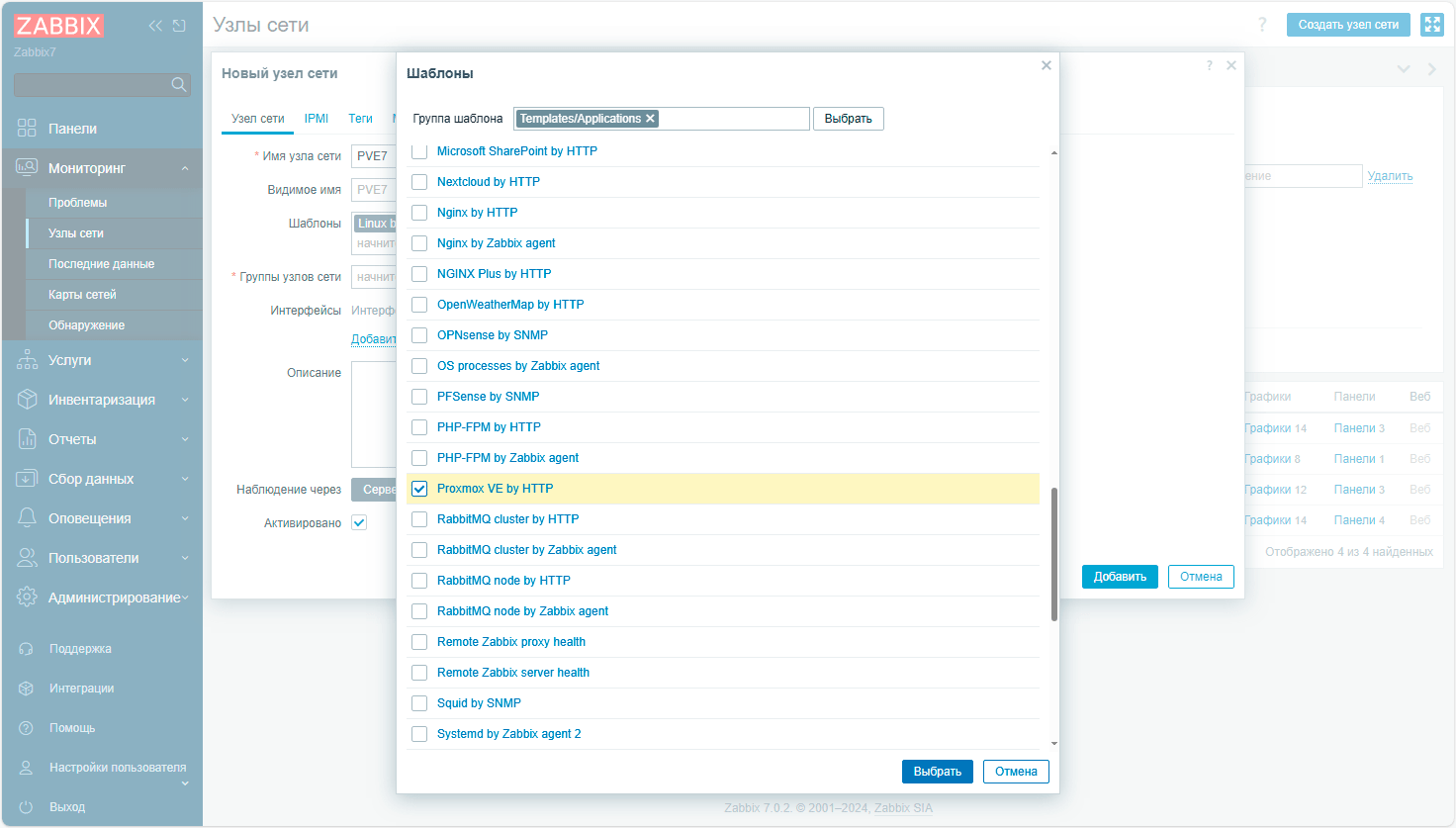Remove the Templates/Applications tag with x
Viewport: 1456px width, 828px height.
pos(650,119)
